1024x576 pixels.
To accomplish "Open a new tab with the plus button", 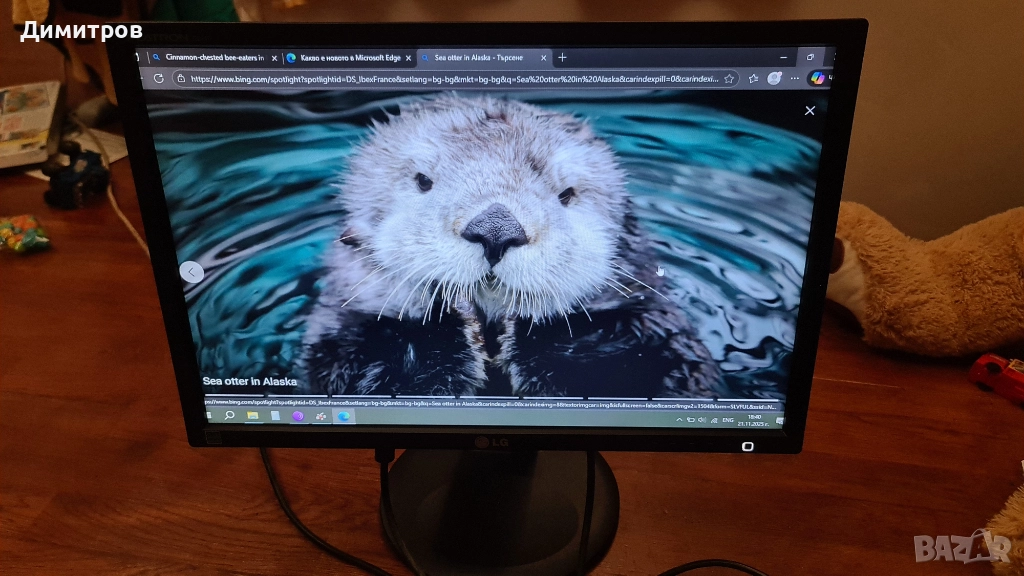I will click(560, 57).
